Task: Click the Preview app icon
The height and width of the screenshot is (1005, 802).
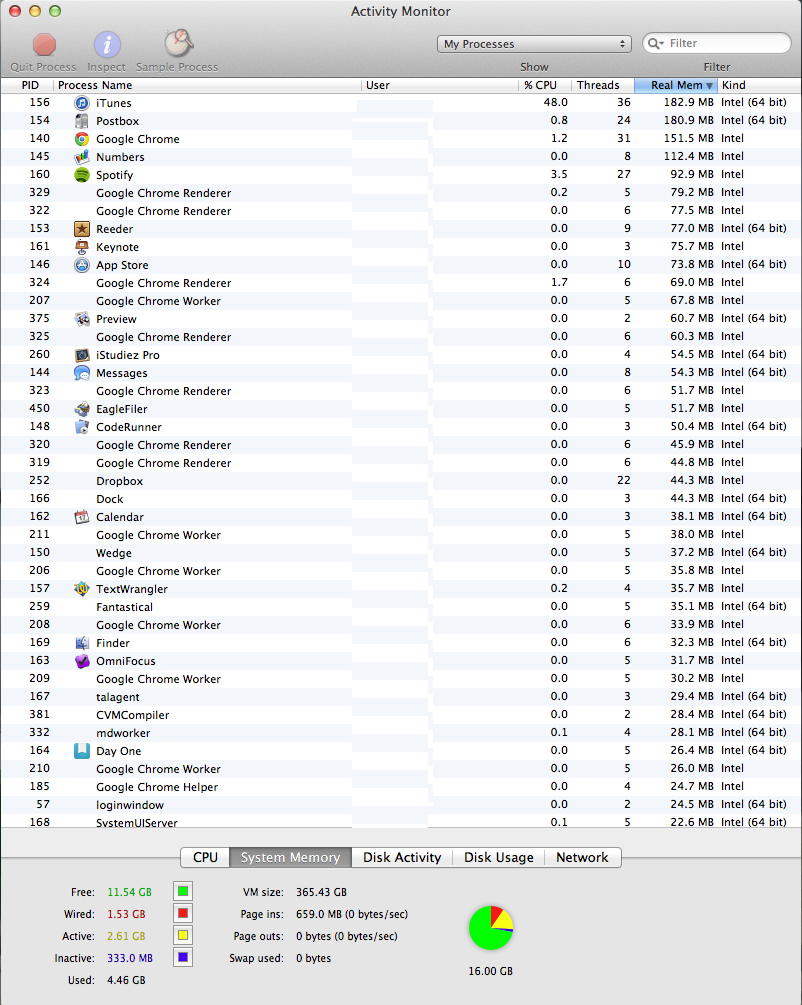Action: pos(81,319)
